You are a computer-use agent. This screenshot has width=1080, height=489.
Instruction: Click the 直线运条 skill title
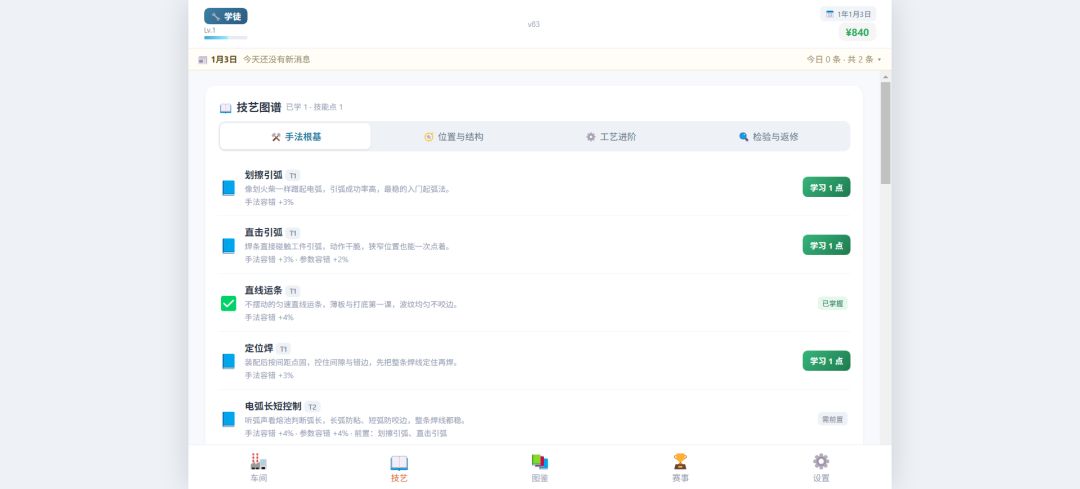[263, 290]
